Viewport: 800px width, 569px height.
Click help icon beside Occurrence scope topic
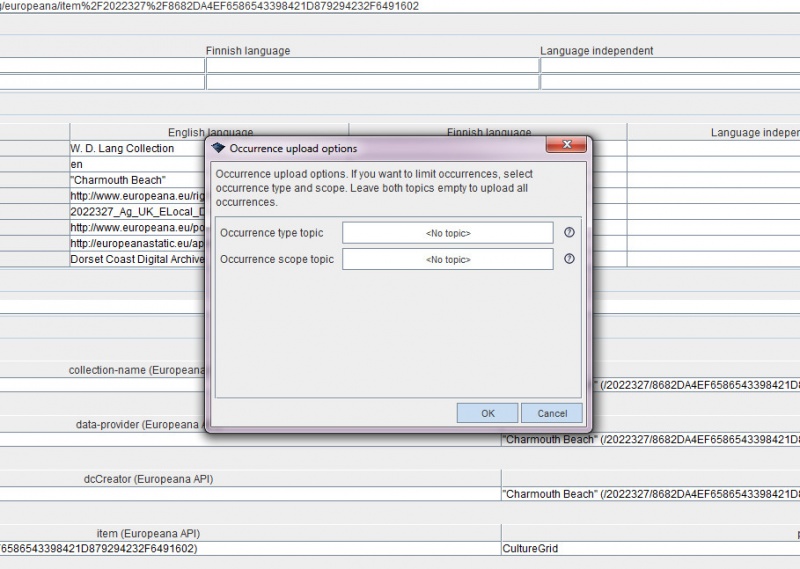(x=570, y=258)
